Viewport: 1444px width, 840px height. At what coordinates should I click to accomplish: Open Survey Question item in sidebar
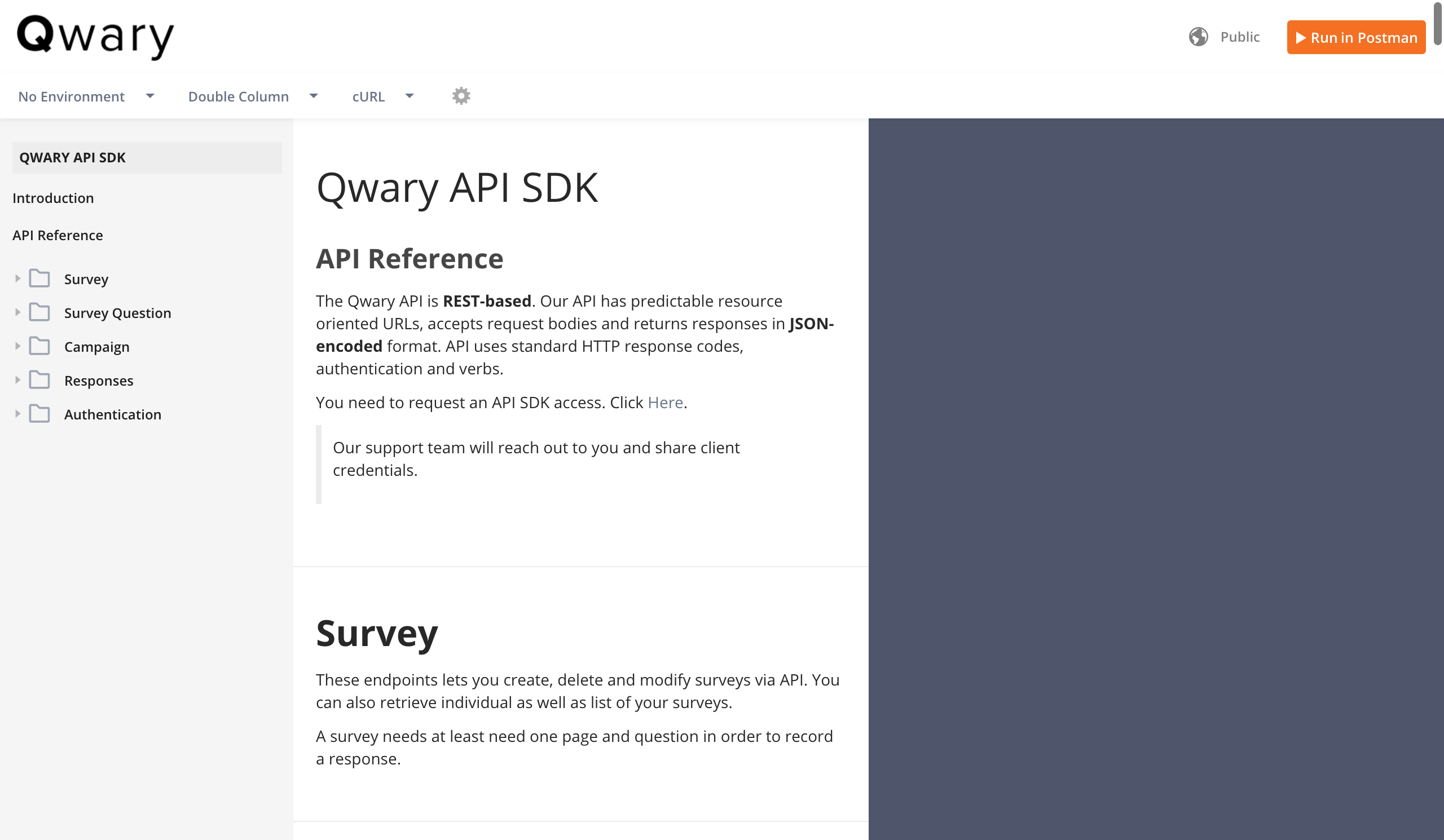tap(117, 313)
